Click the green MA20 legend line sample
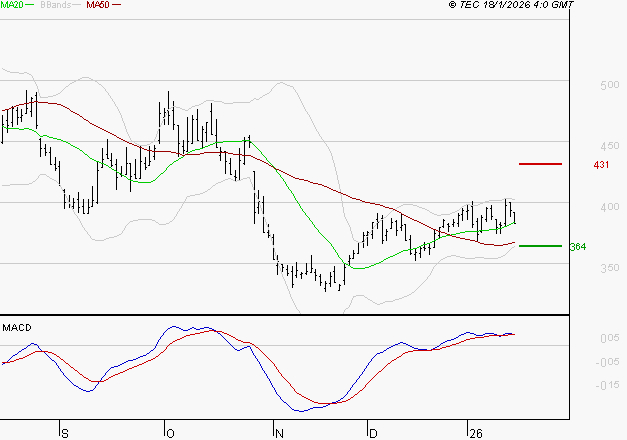This screenshot has width=627, height=440. (33, 5)
